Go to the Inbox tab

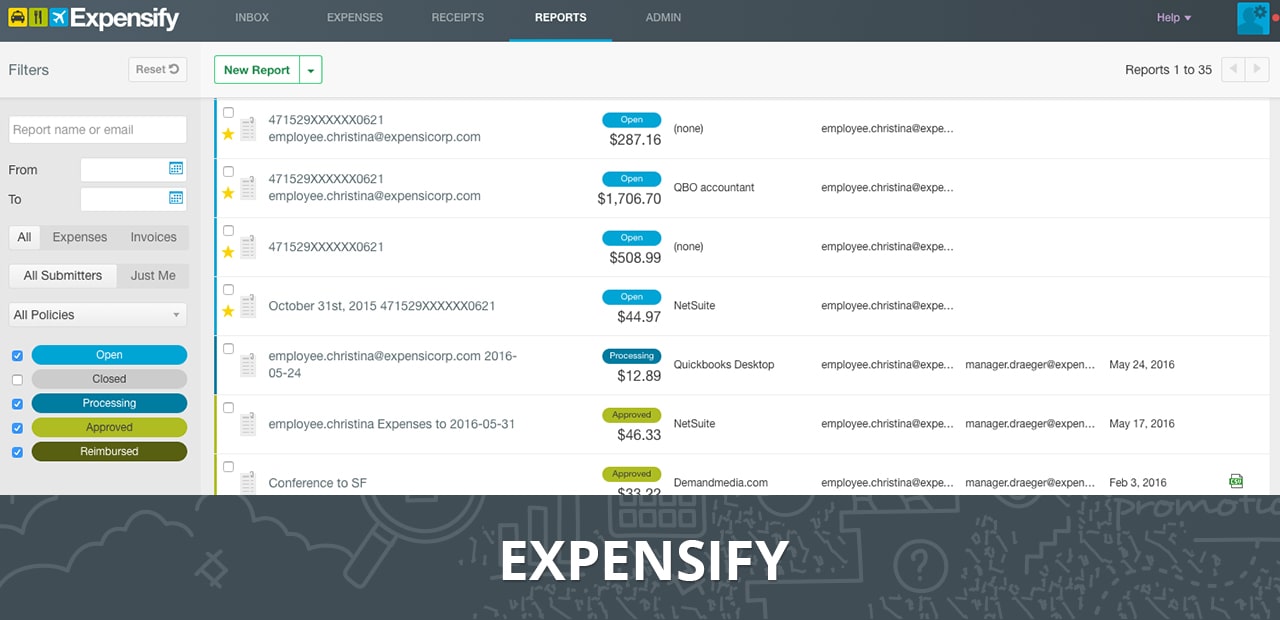[252, 18]
